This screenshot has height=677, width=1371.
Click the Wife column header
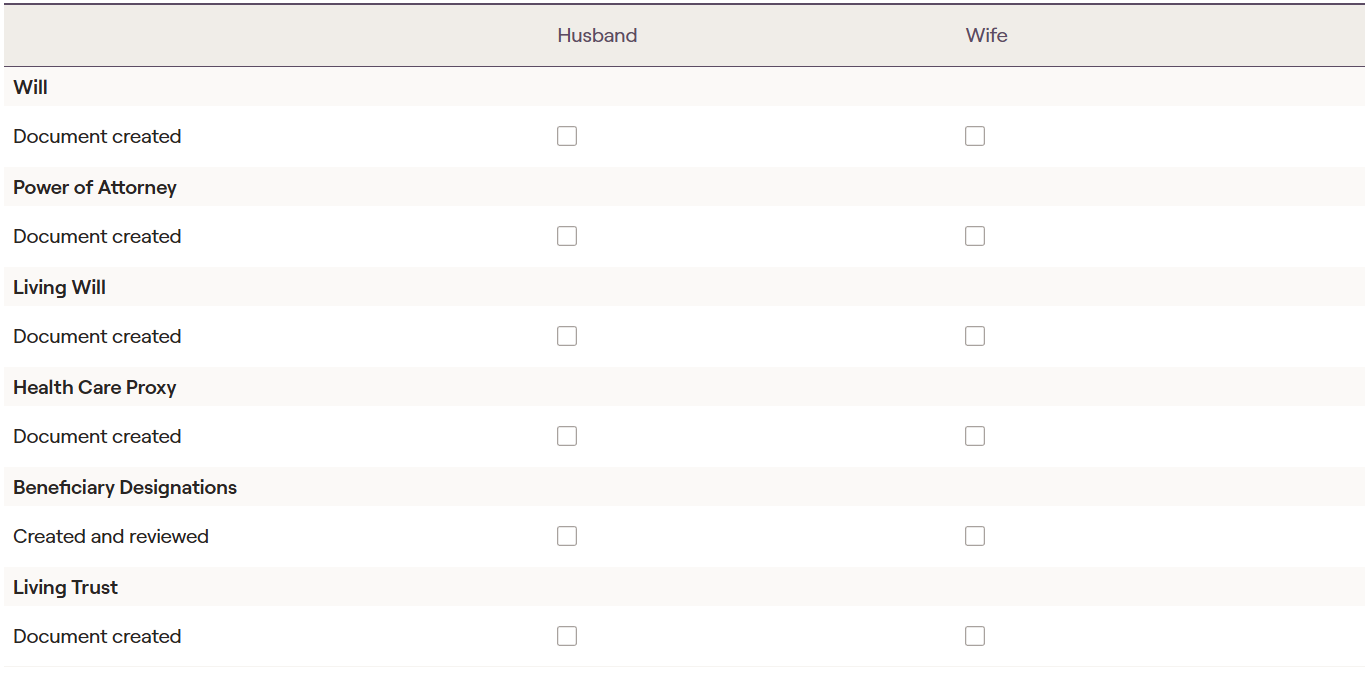coord(986,36)
